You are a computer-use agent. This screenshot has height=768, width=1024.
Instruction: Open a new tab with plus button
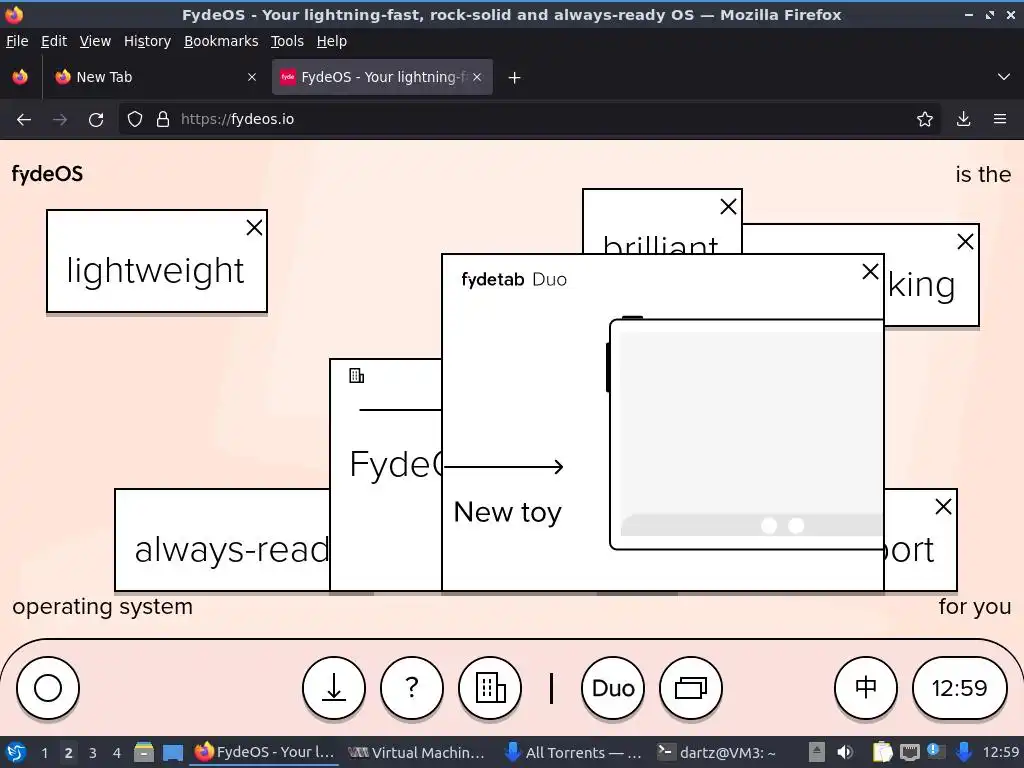(x=515, y=78)
